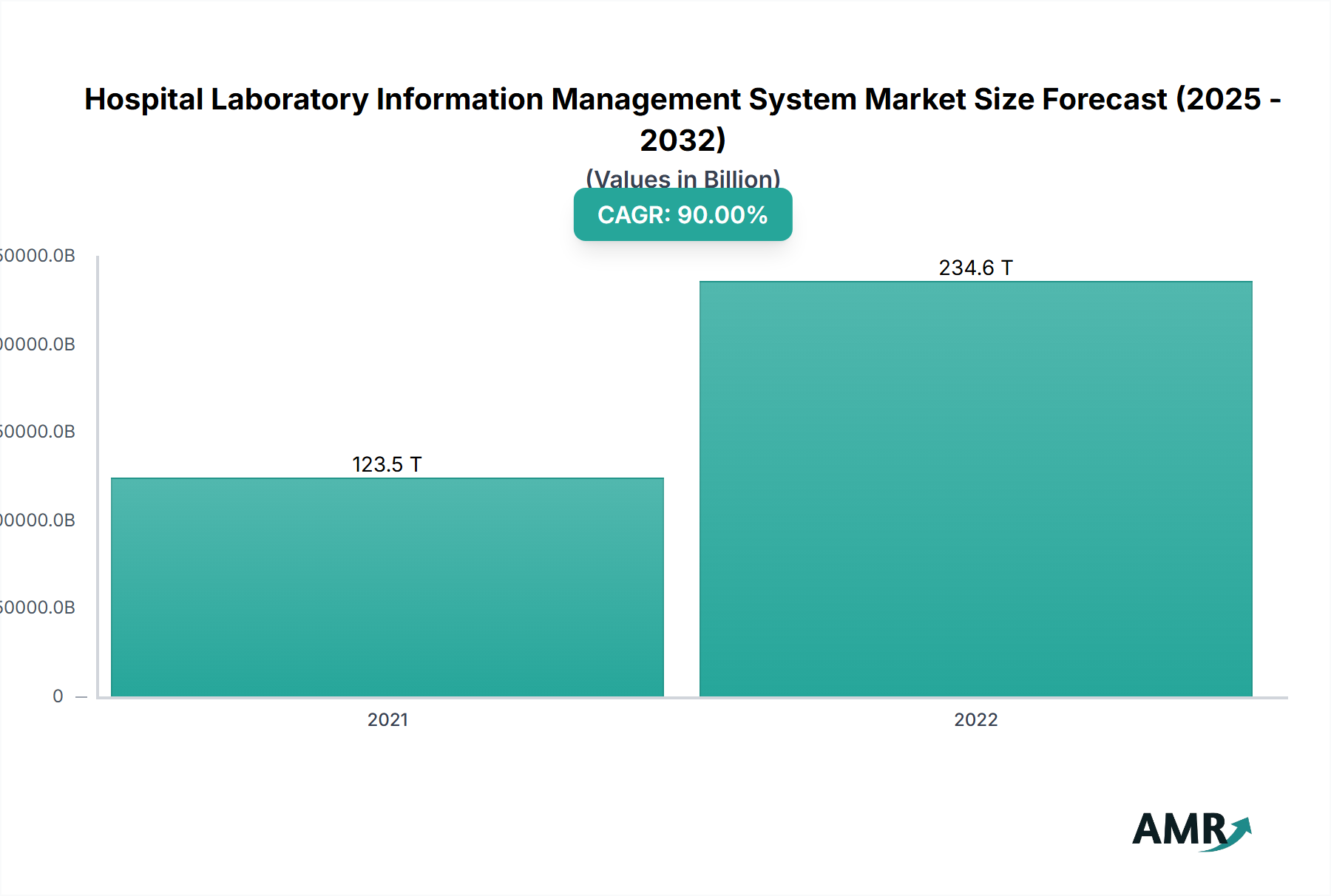The image size is (1331, 896).
Task: Click the 234.6 T data label
Action: 975,268
